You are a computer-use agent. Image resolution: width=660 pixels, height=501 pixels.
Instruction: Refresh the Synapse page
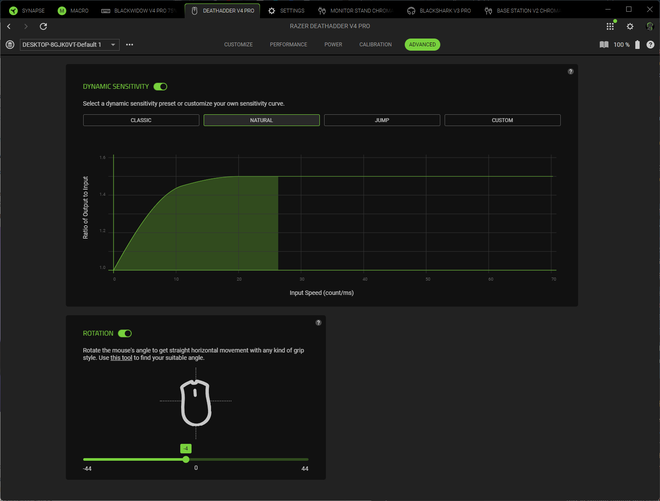click(x=43, y=26)
